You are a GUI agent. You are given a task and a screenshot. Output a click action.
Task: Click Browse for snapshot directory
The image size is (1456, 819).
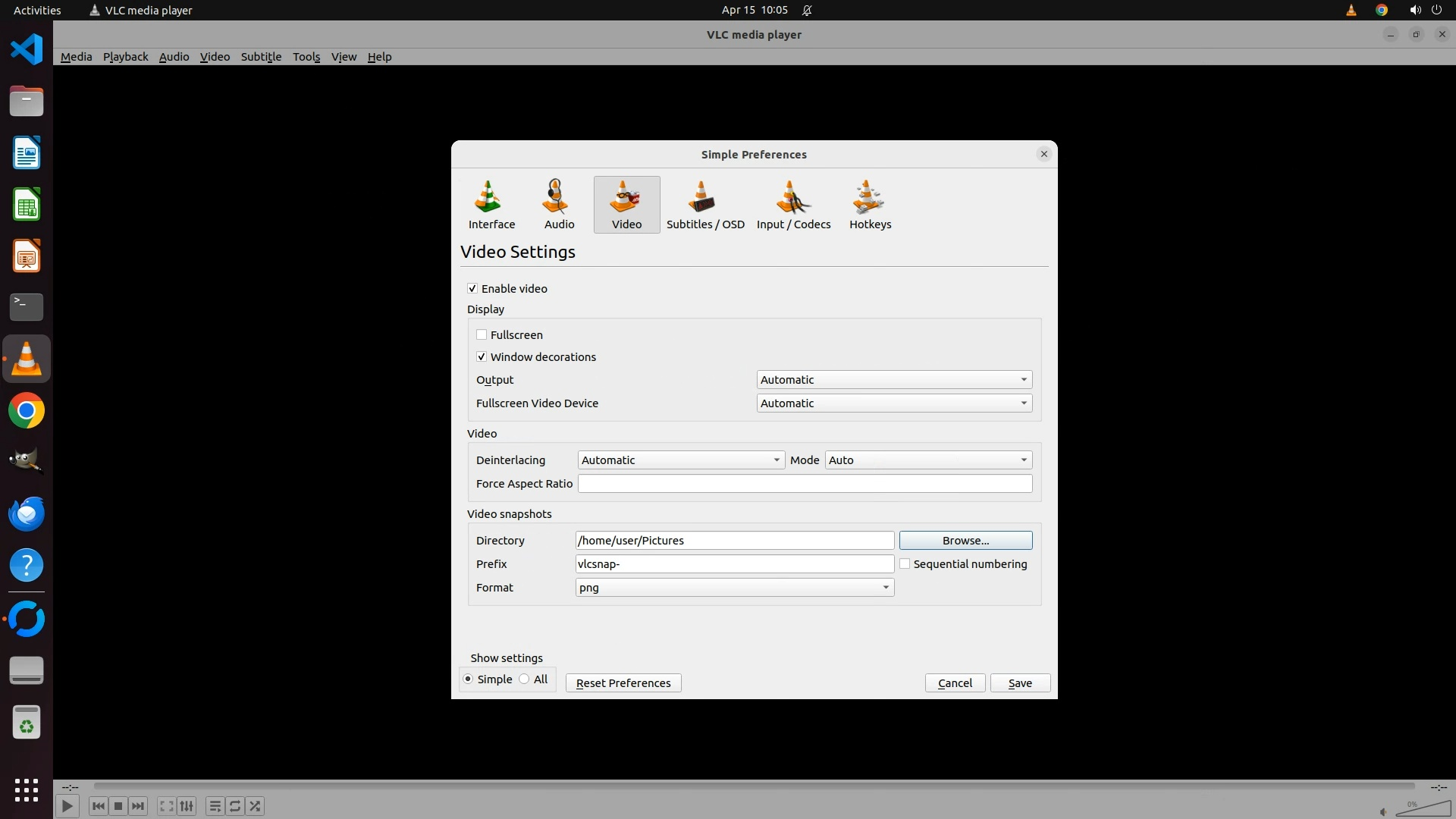click(x=965, y=540)
